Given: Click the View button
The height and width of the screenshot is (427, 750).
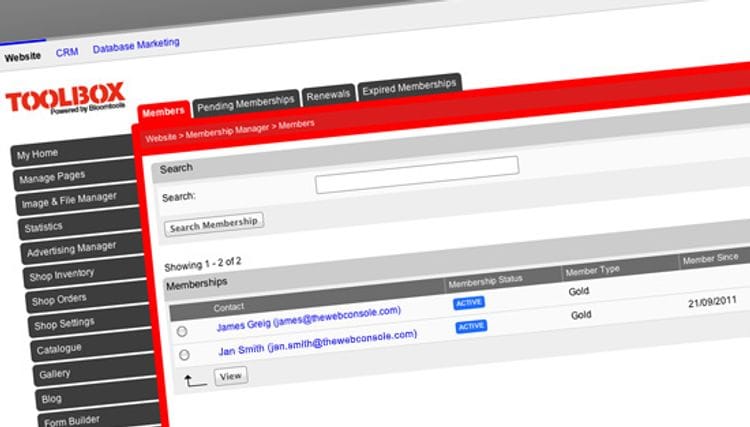Looking at the screenshot, I should (x=231, y=376).
